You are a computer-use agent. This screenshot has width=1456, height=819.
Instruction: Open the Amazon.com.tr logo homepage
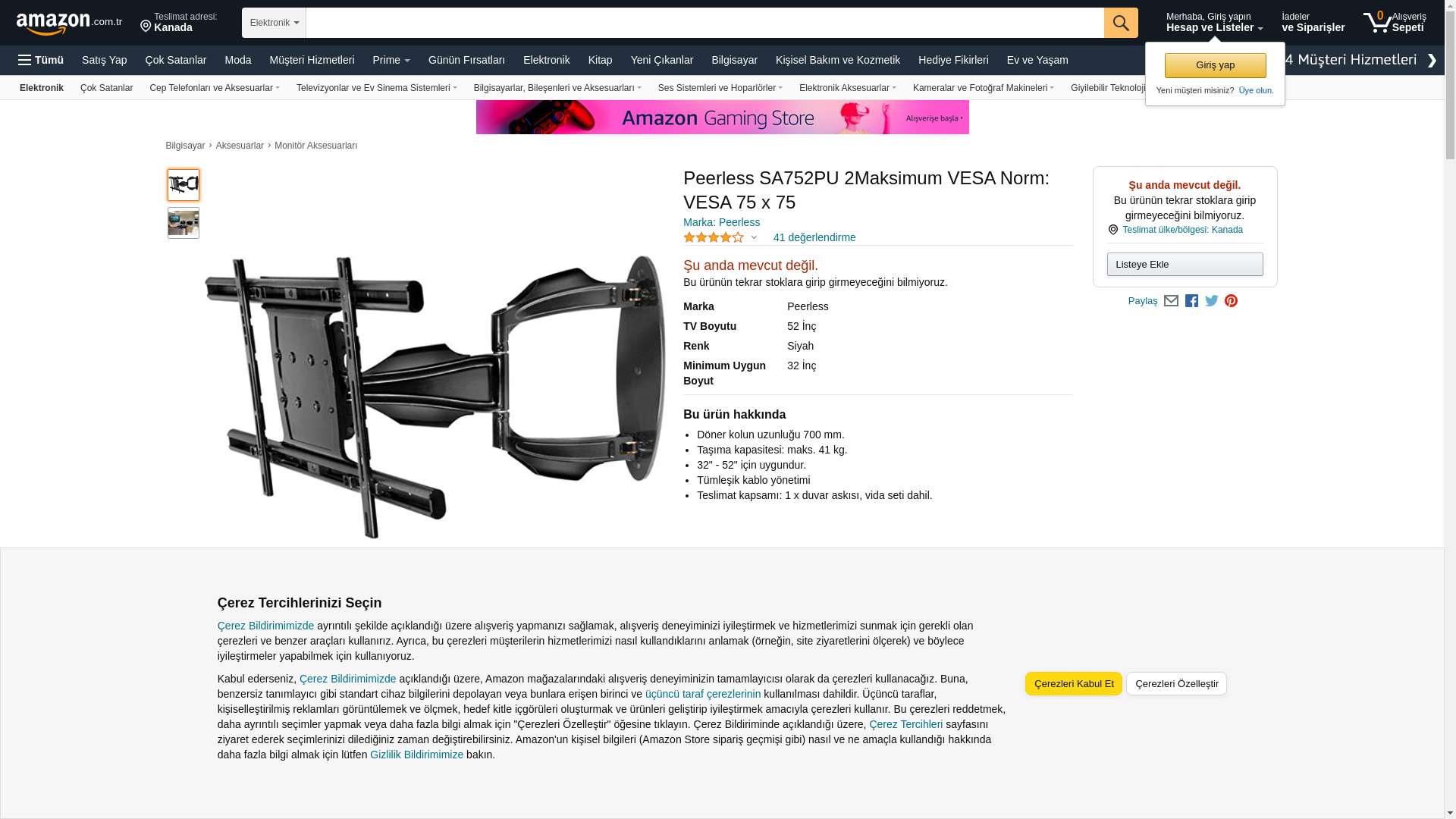69,24
